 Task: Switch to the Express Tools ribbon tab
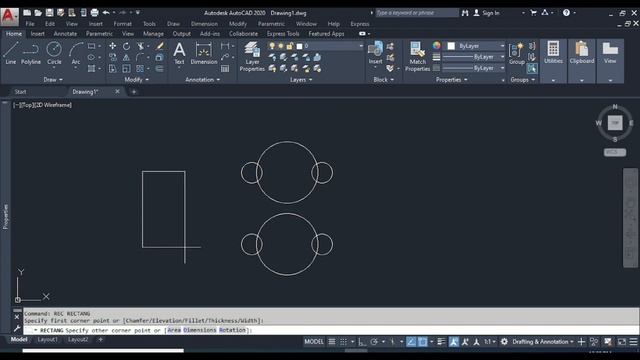[x=283, y=34]
